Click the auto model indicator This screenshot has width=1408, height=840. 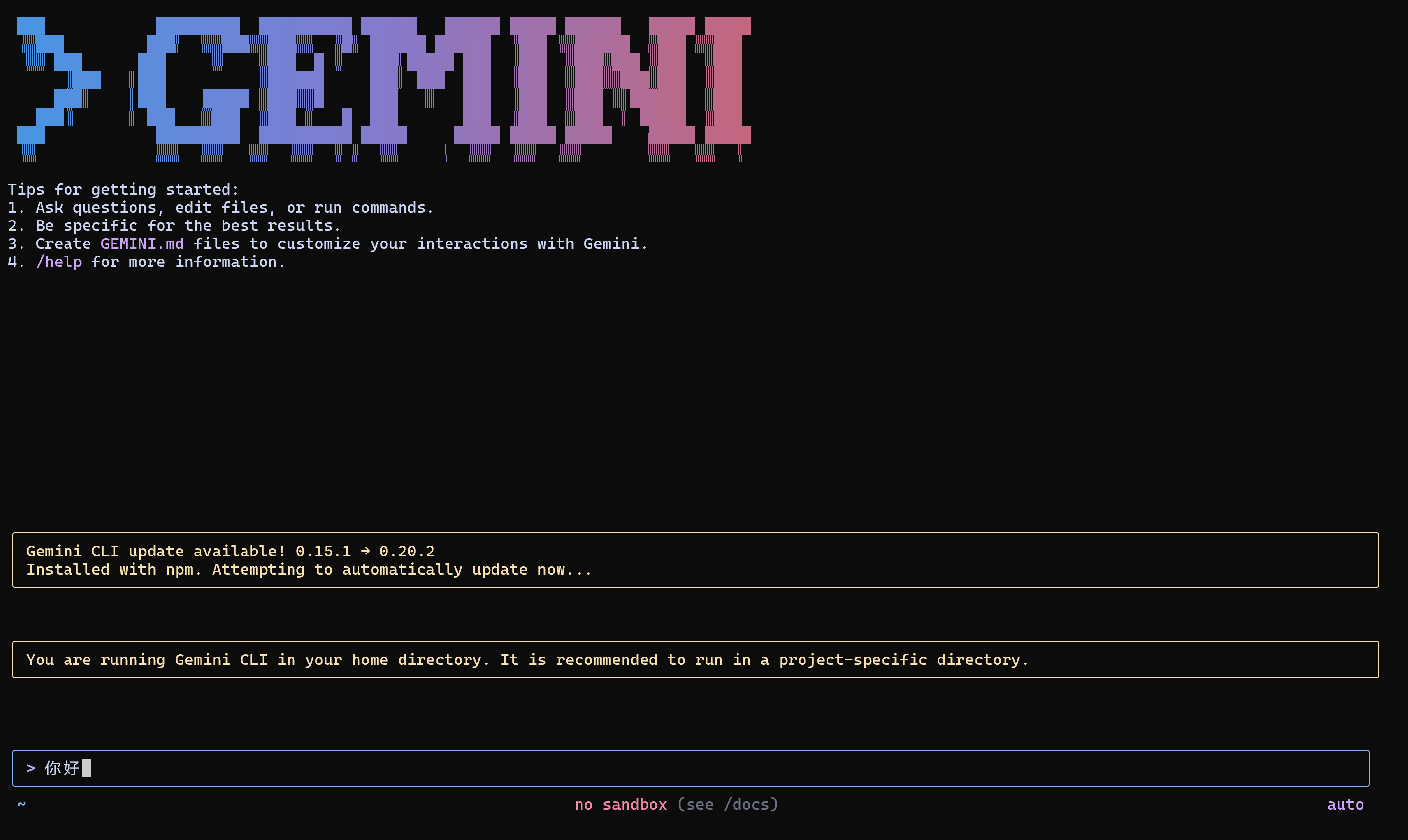click(1345, 804)
